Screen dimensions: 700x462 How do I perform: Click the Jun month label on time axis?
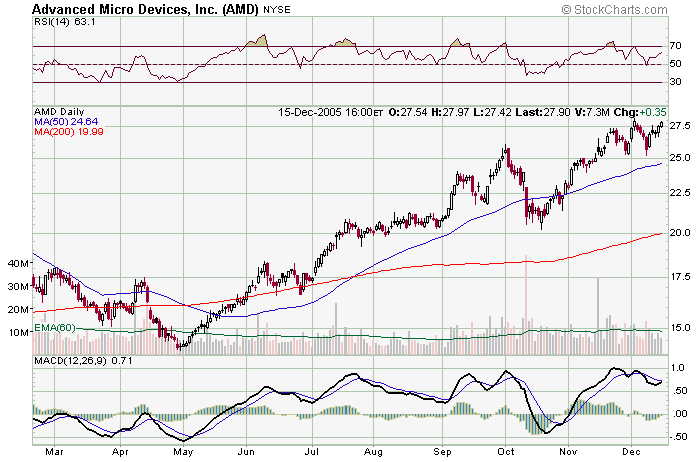point(246,452)
